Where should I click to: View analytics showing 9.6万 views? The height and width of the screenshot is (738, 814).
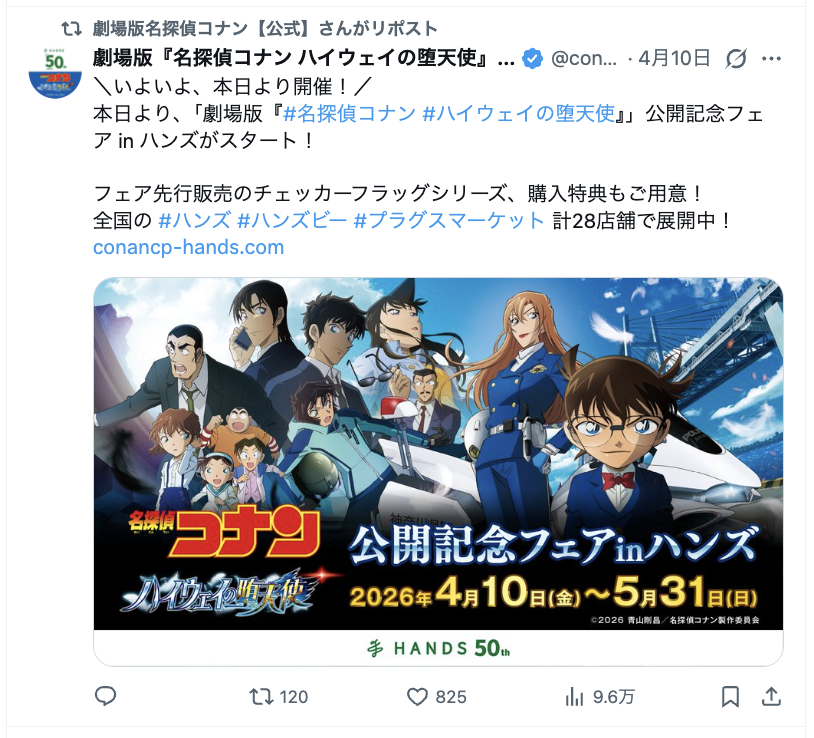tap(600, 696)
